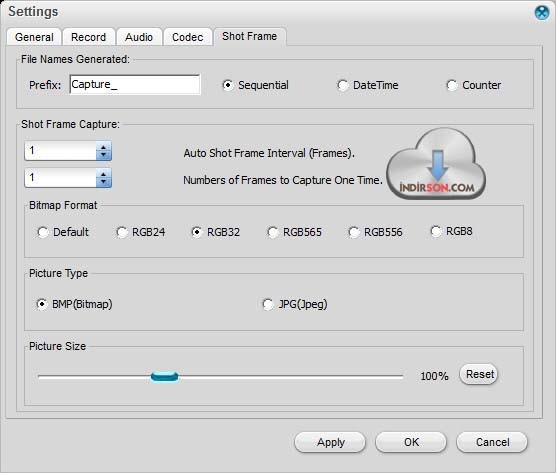
Task: Switch to the General tab
Action: 34,37
